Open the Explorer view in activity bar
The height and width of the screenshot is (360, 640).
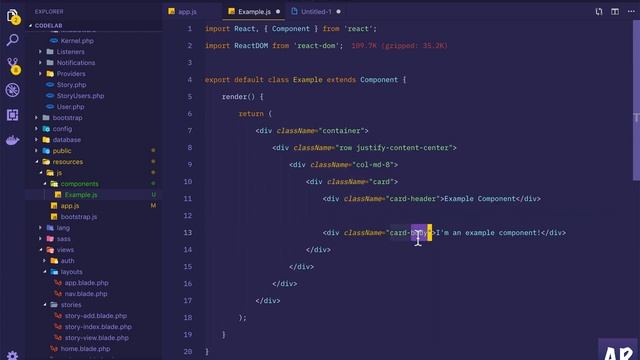click(x=13, y=16)
